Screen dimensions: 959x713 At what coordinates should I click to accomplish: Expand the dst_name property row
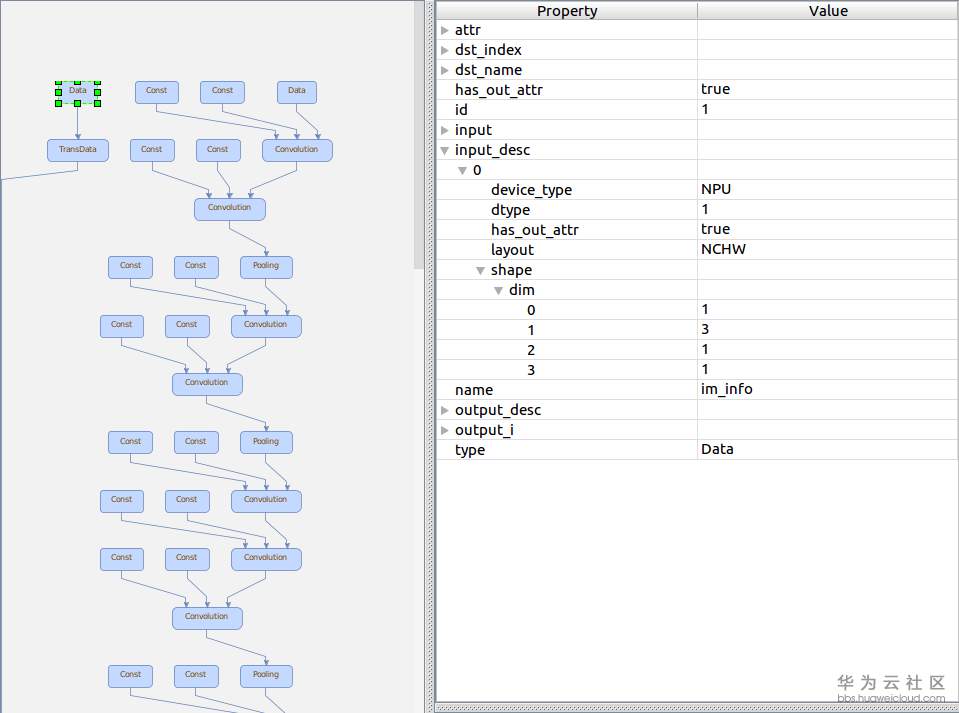445,70
